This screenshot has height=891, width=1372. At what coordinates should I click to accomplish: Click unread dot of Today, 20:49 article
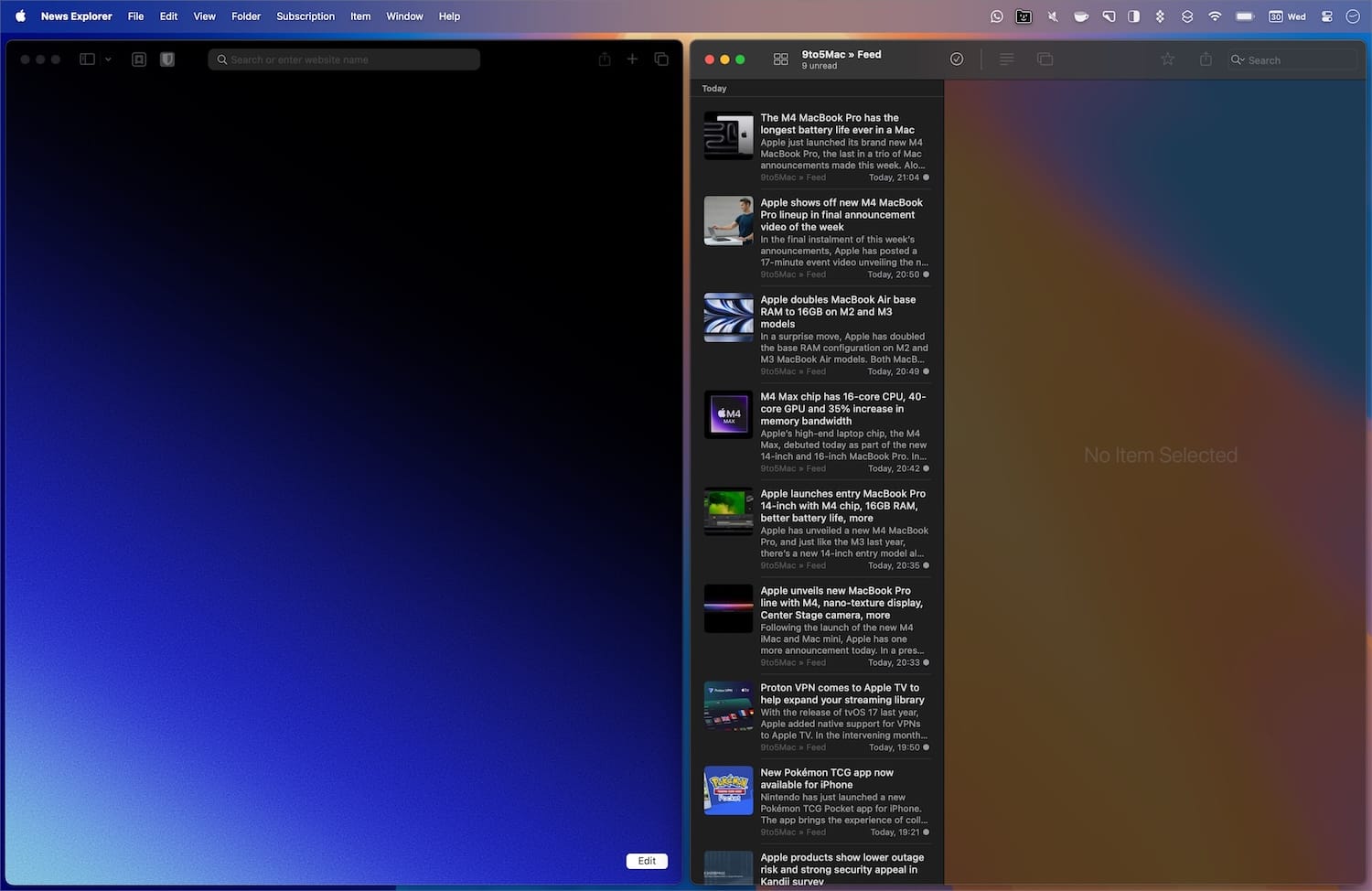point(926,371)
